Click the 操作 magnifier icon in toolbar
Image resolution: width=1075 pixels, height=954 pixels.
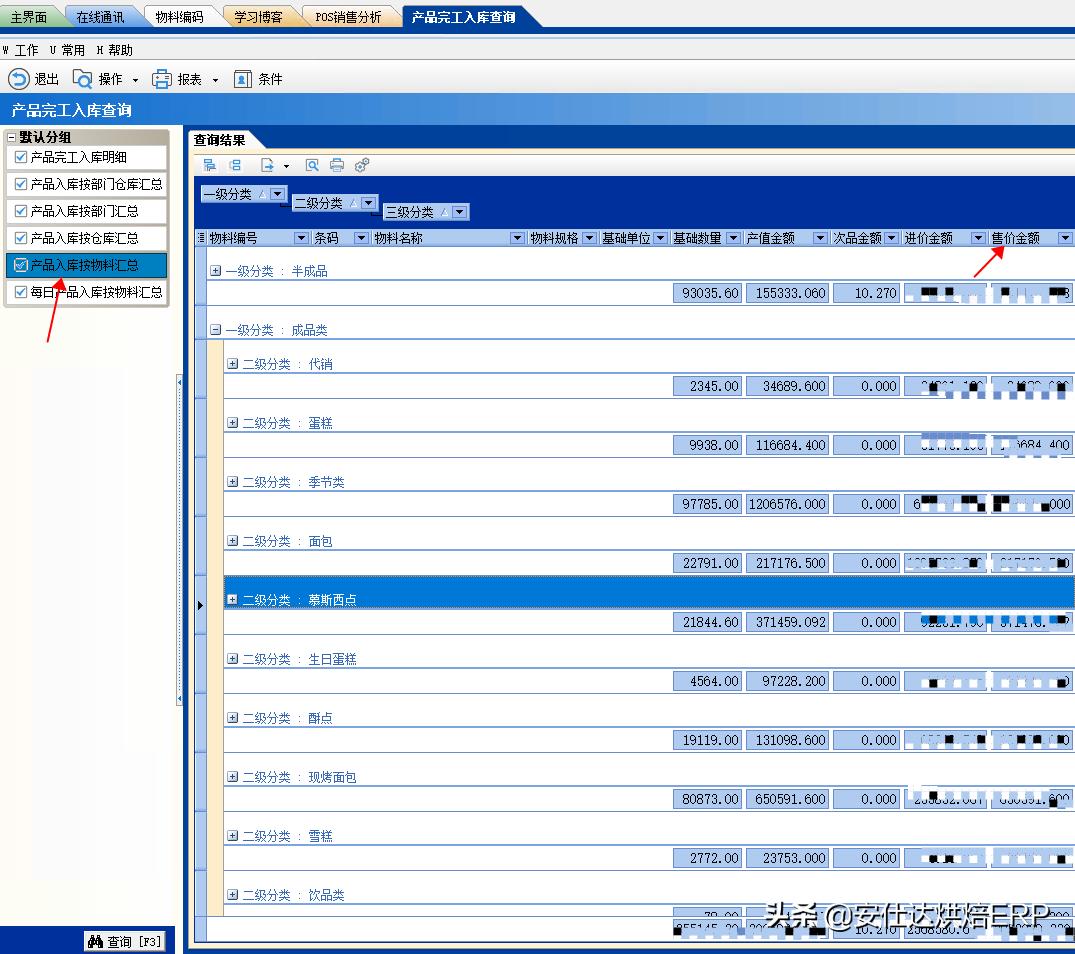coord(83,79)
